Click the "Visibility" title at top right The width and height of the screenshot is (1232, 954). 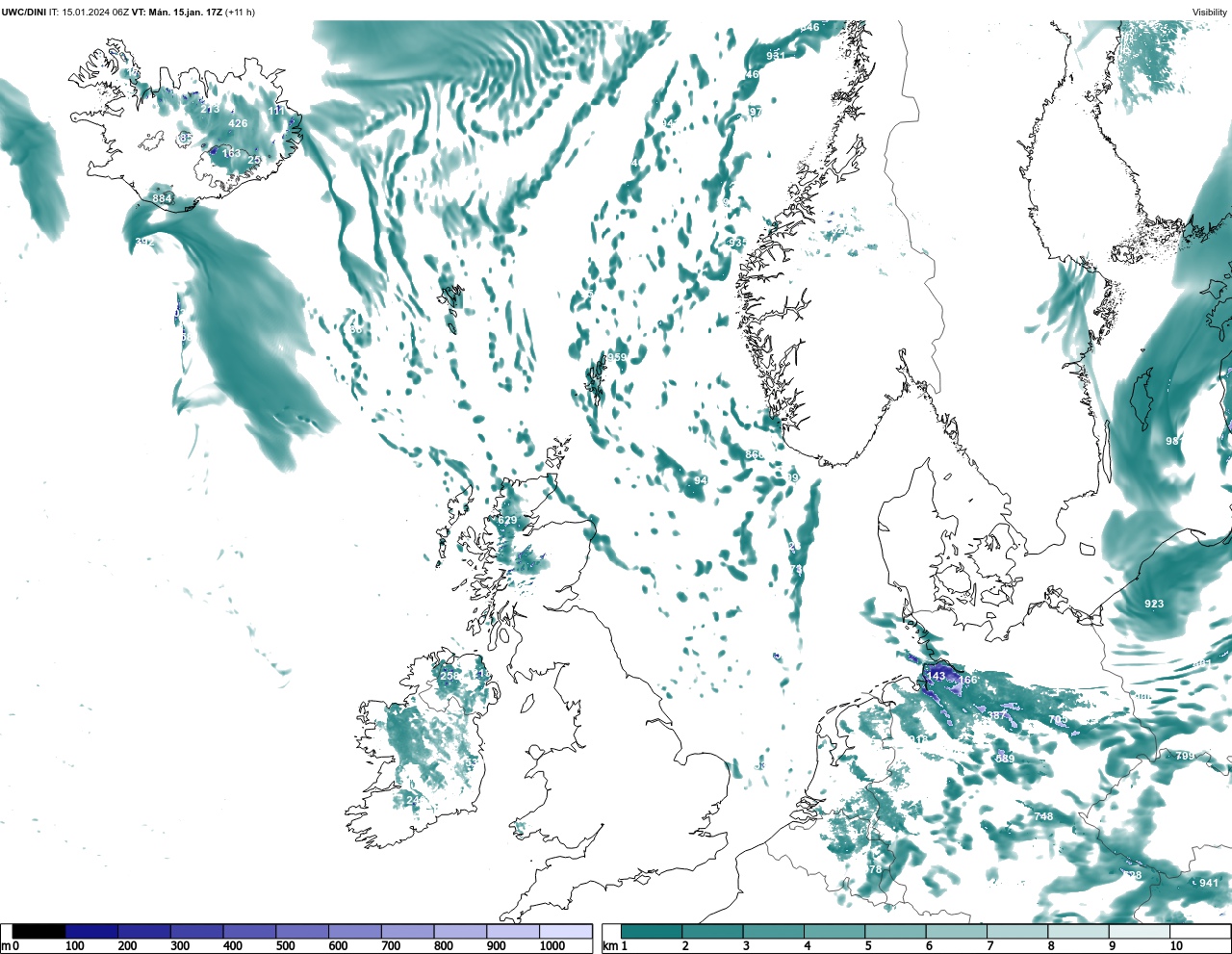click(1210, 13)
